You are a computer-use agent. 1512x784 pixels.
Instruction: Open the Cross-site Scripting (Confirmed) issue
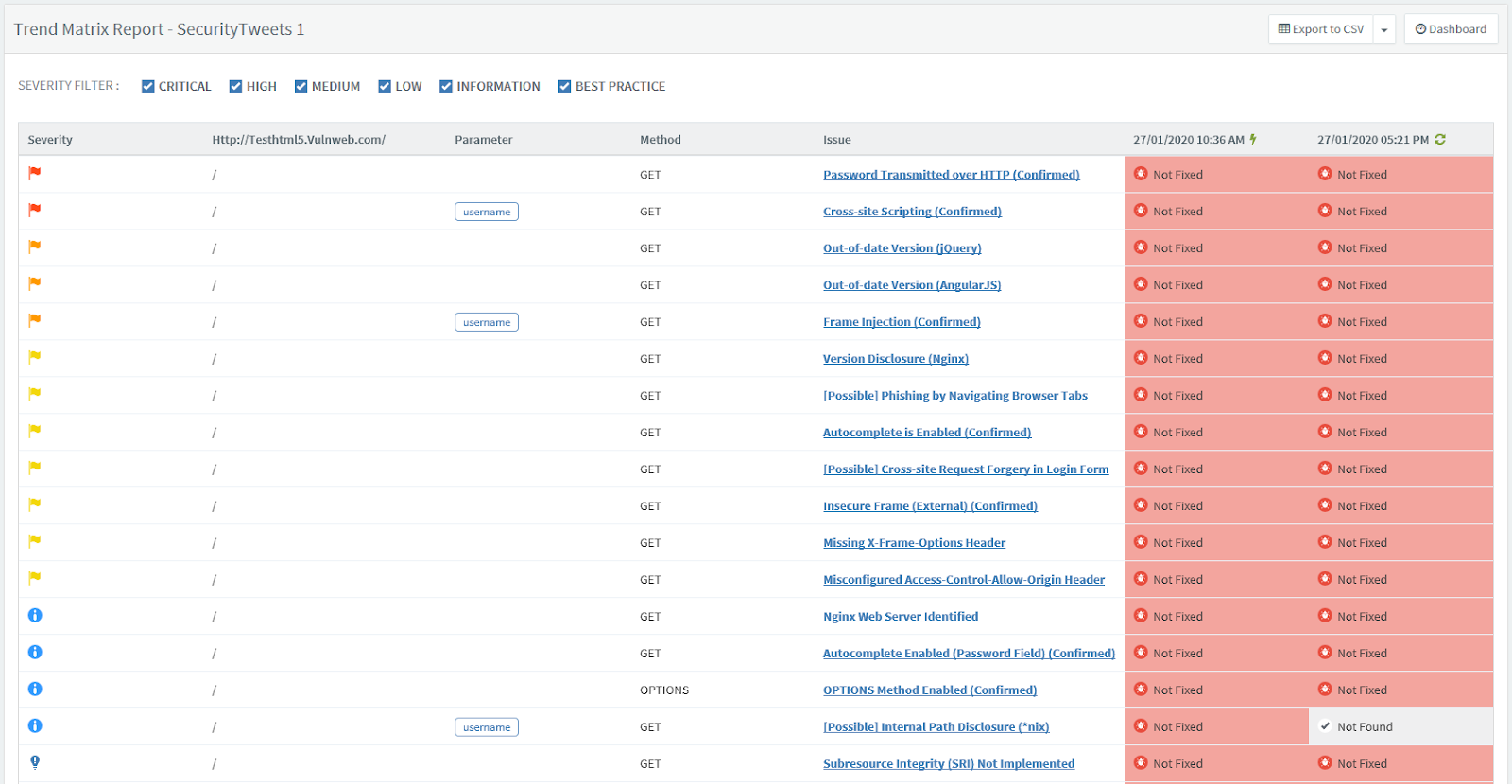(x=912, y=212)
